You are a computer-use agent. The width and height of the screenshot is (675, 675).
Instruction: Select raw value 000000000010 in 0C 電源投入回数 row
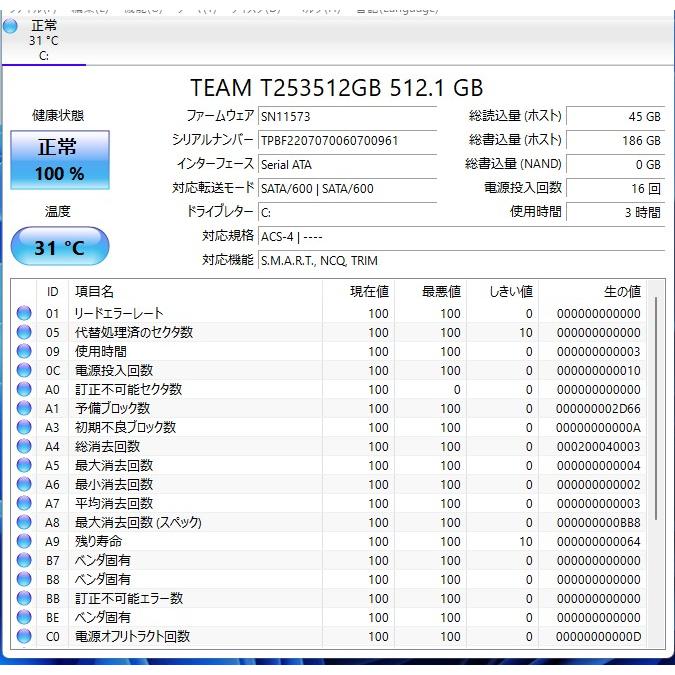tap(598, 371)
